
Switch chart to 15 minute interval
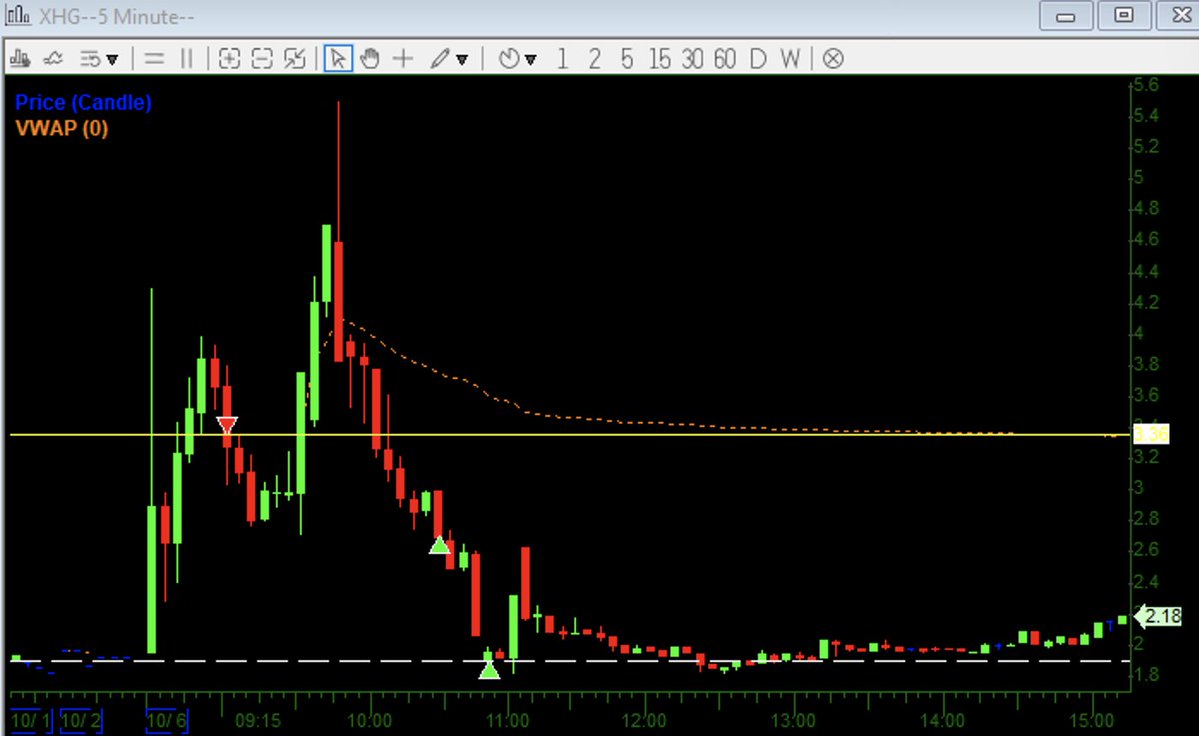coord(659,59)
